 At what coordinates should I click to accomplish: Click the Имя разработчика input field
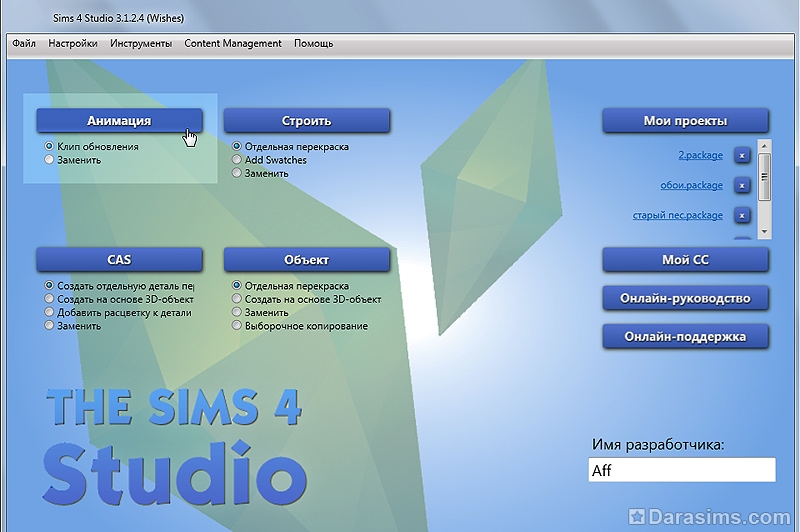pos(682,470)
